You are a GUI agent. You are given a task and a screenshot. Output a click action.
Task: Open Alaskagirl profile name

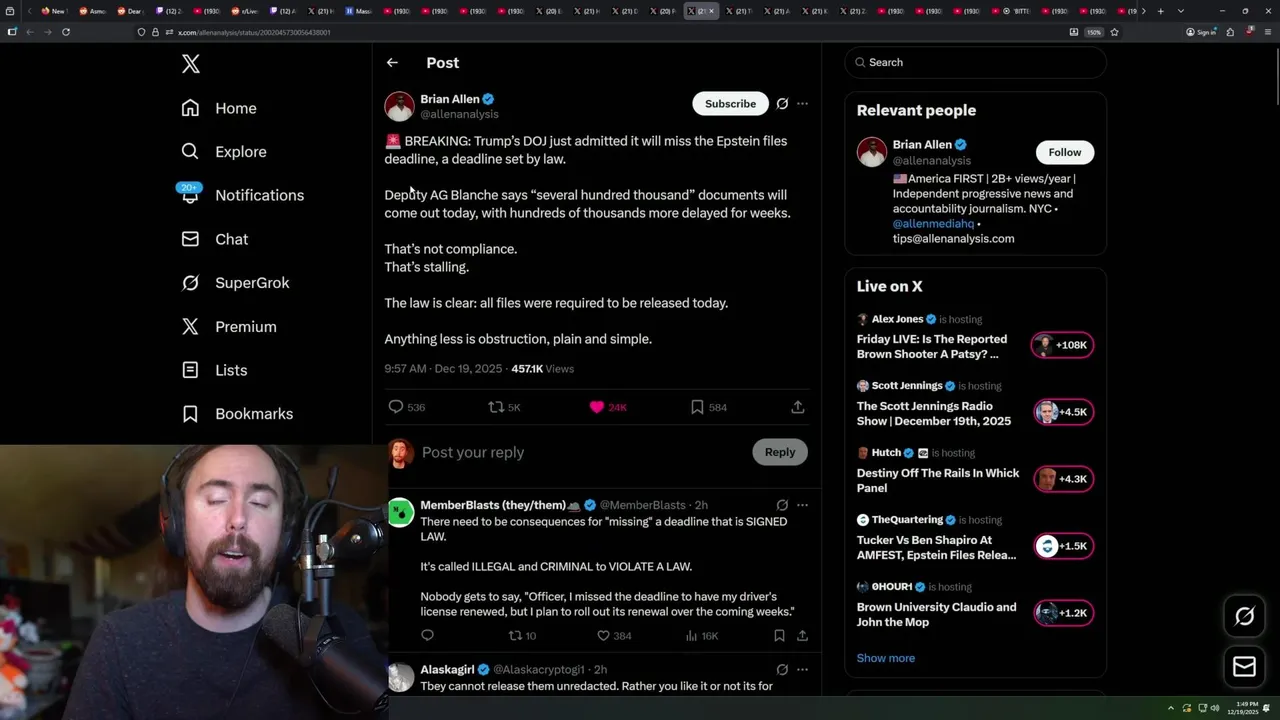click(447, 669)
